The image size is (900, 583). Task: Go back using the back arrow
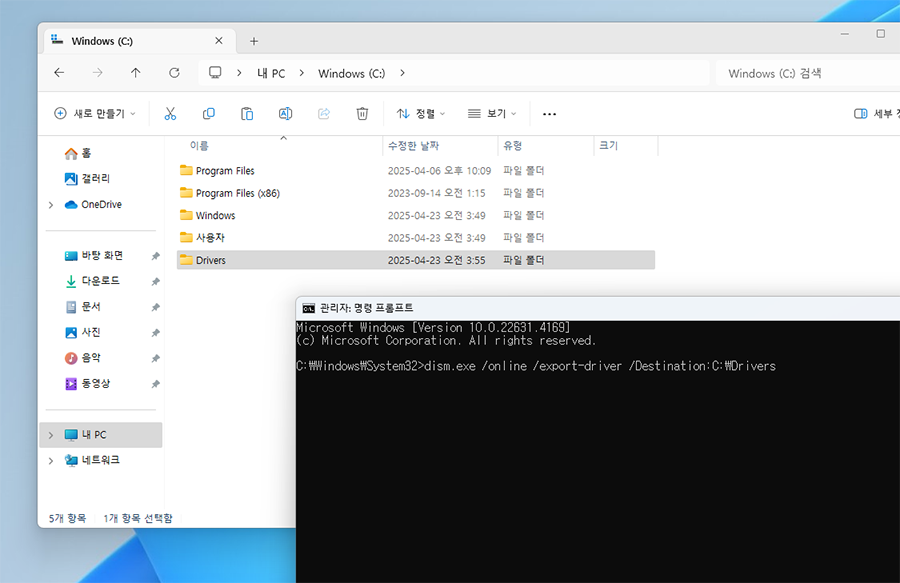click(x=59, y=73)
